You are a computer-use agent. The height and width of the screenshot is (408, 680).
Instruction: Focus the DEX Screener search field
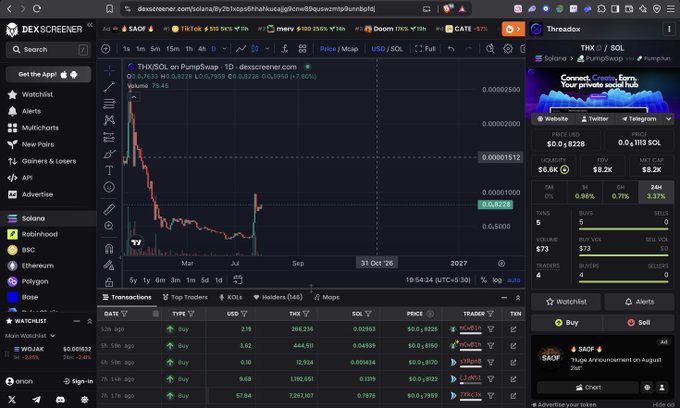(48, 50)
